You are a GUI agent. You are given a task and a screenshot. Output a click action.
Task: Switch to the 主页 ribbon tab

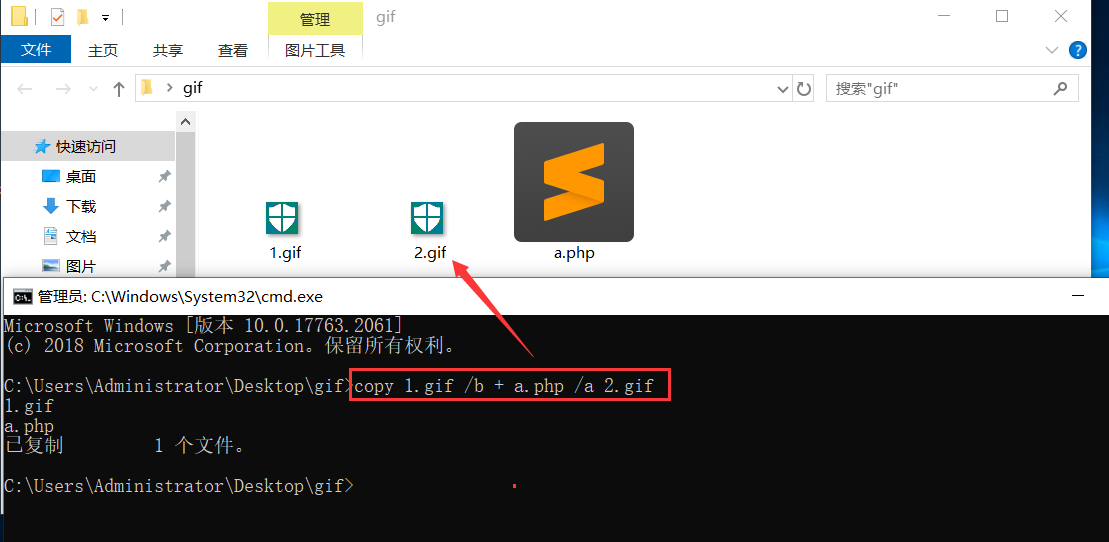[103, 50]
